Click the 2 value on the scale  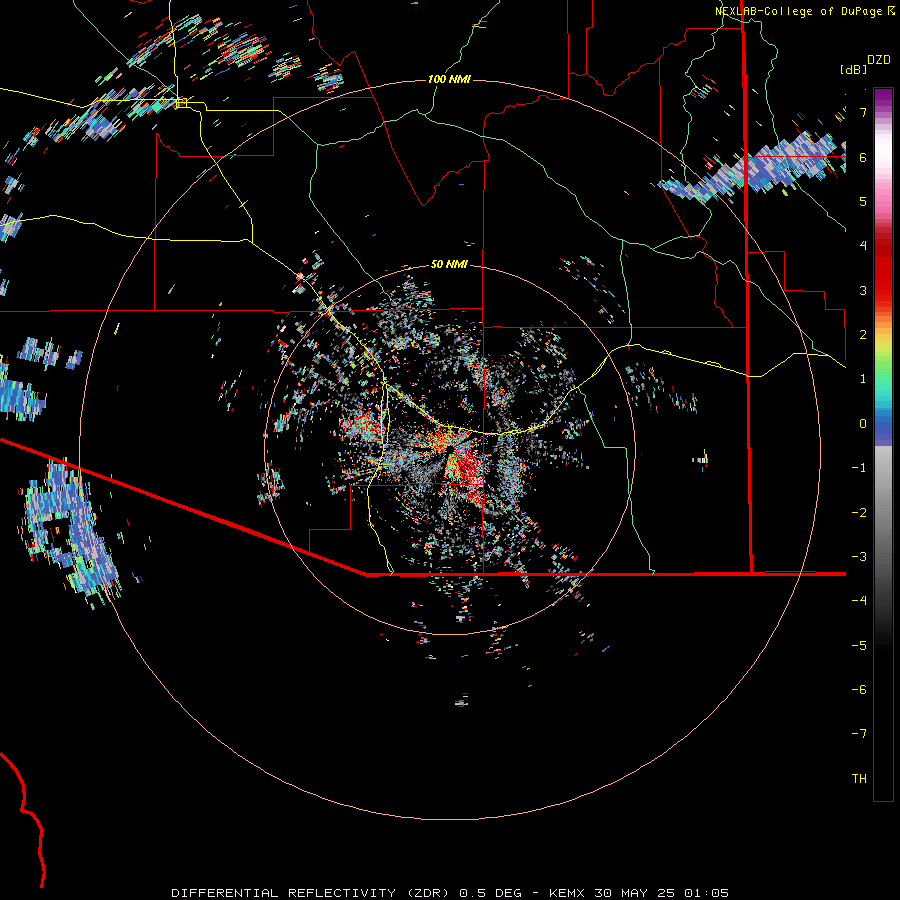[x=863, y=335]
